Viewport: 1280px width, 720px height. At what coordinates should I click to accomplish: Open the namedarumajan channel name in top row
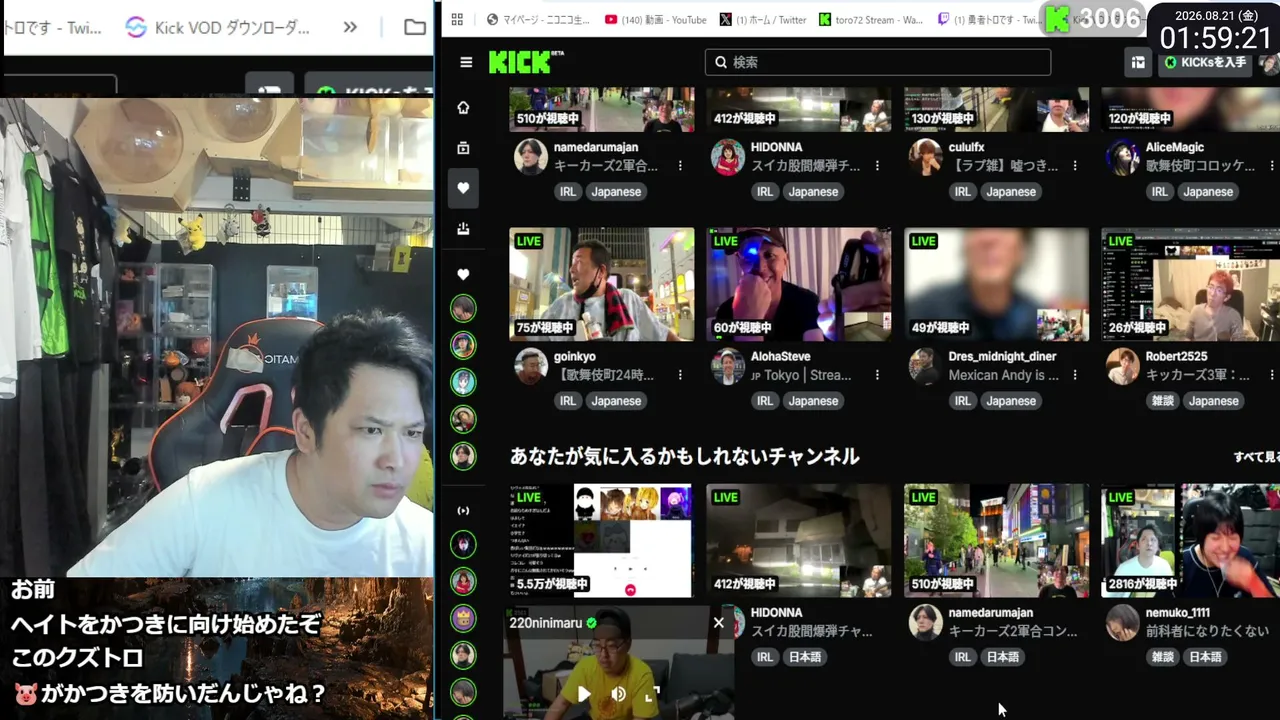(596, 147)
